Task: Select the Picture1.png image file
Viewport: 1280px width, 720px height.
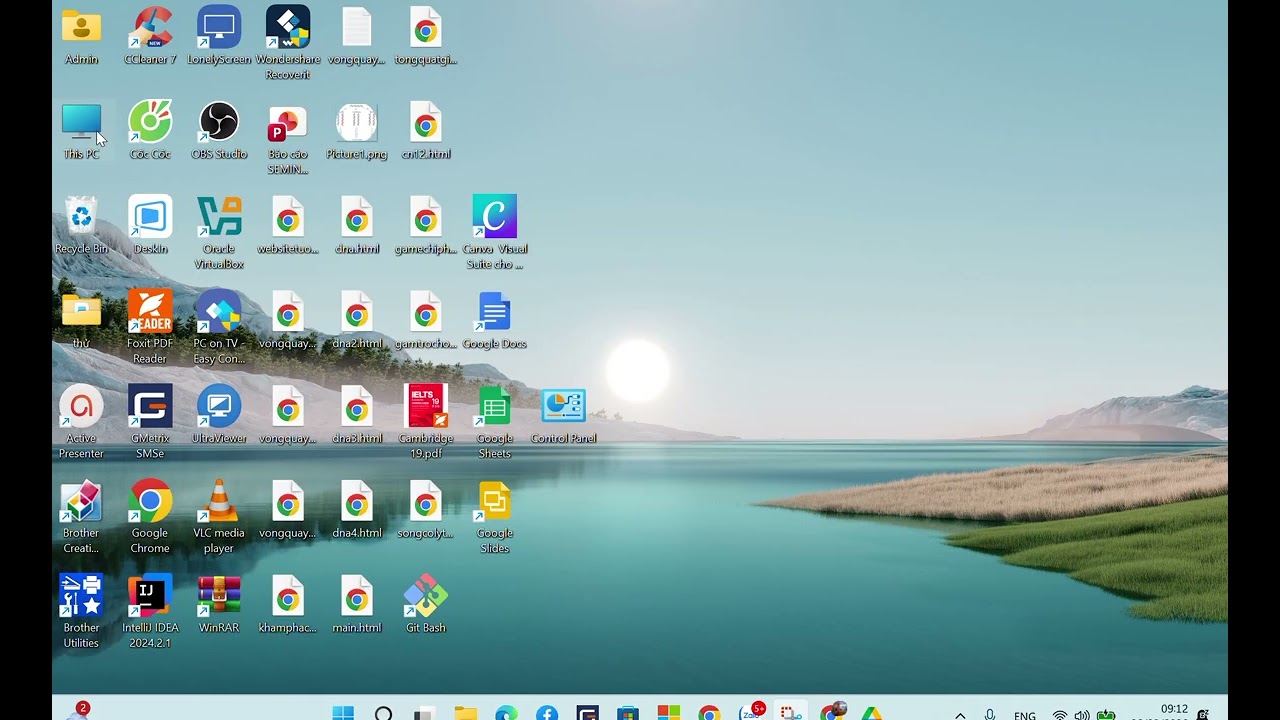Action: [x=357, y=131]
